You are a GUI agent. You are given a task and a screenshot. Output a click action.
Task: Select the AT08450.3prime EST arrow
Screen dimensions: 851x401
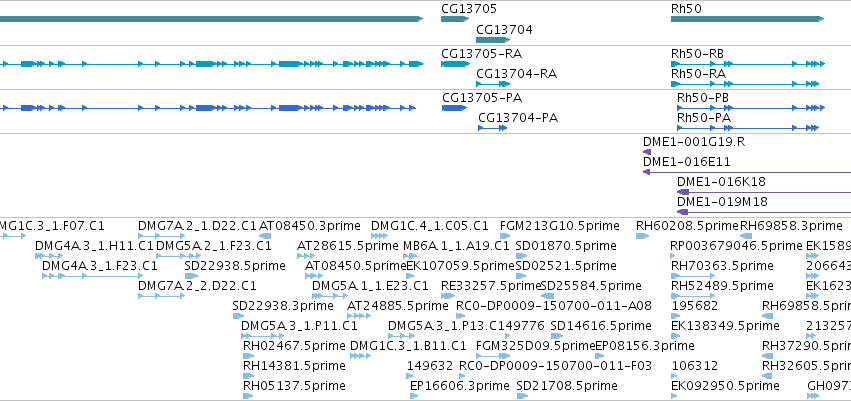(x=265, y=236)
